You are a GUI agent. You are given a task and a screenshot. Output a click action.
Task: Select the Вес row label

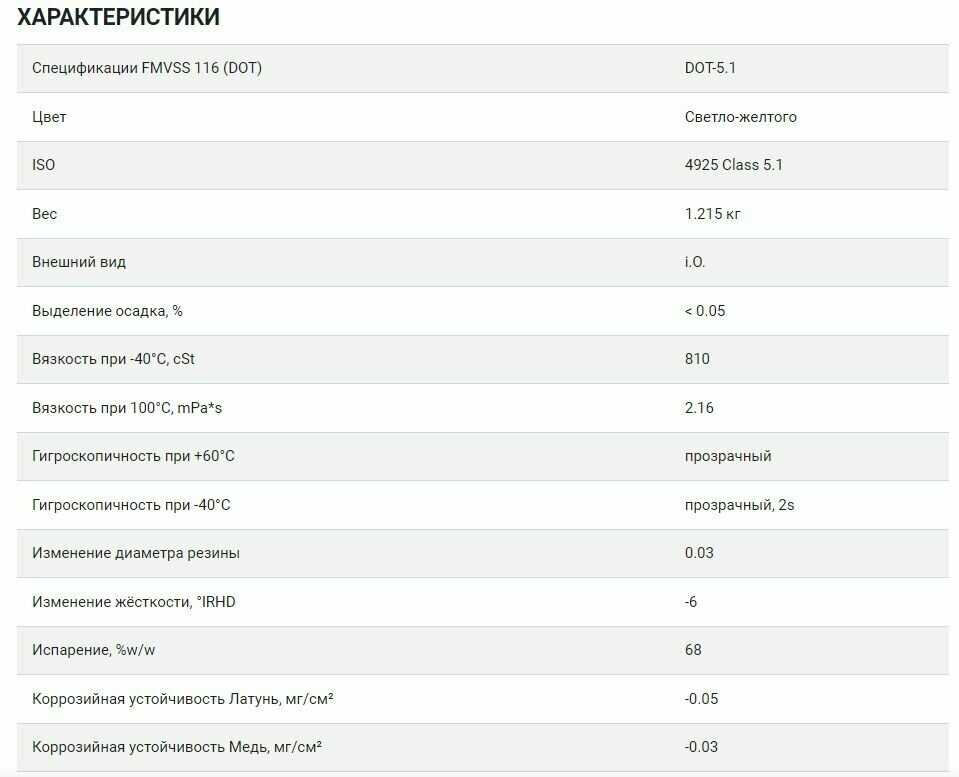45,214
